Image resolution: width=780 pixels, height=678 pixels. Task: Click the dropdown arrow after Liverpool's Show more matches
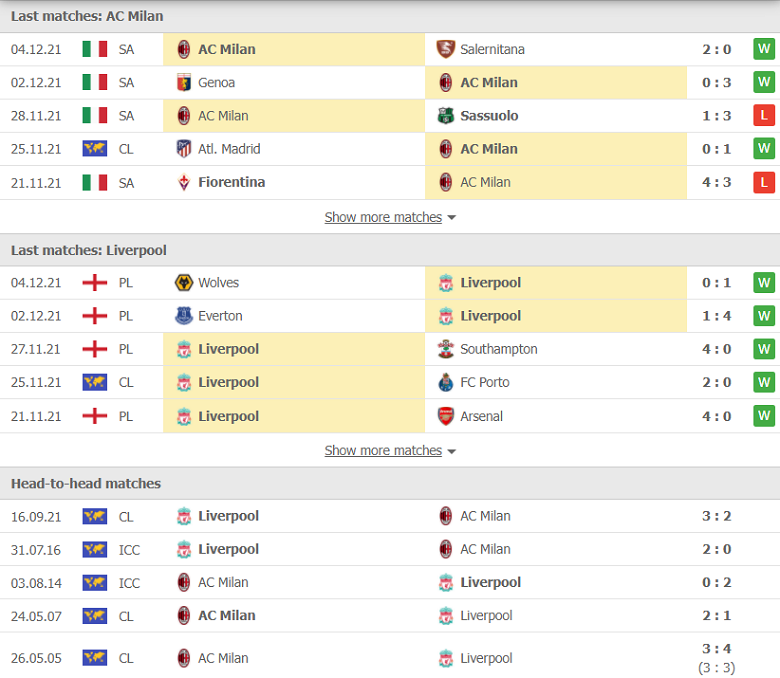pos(452,452)
